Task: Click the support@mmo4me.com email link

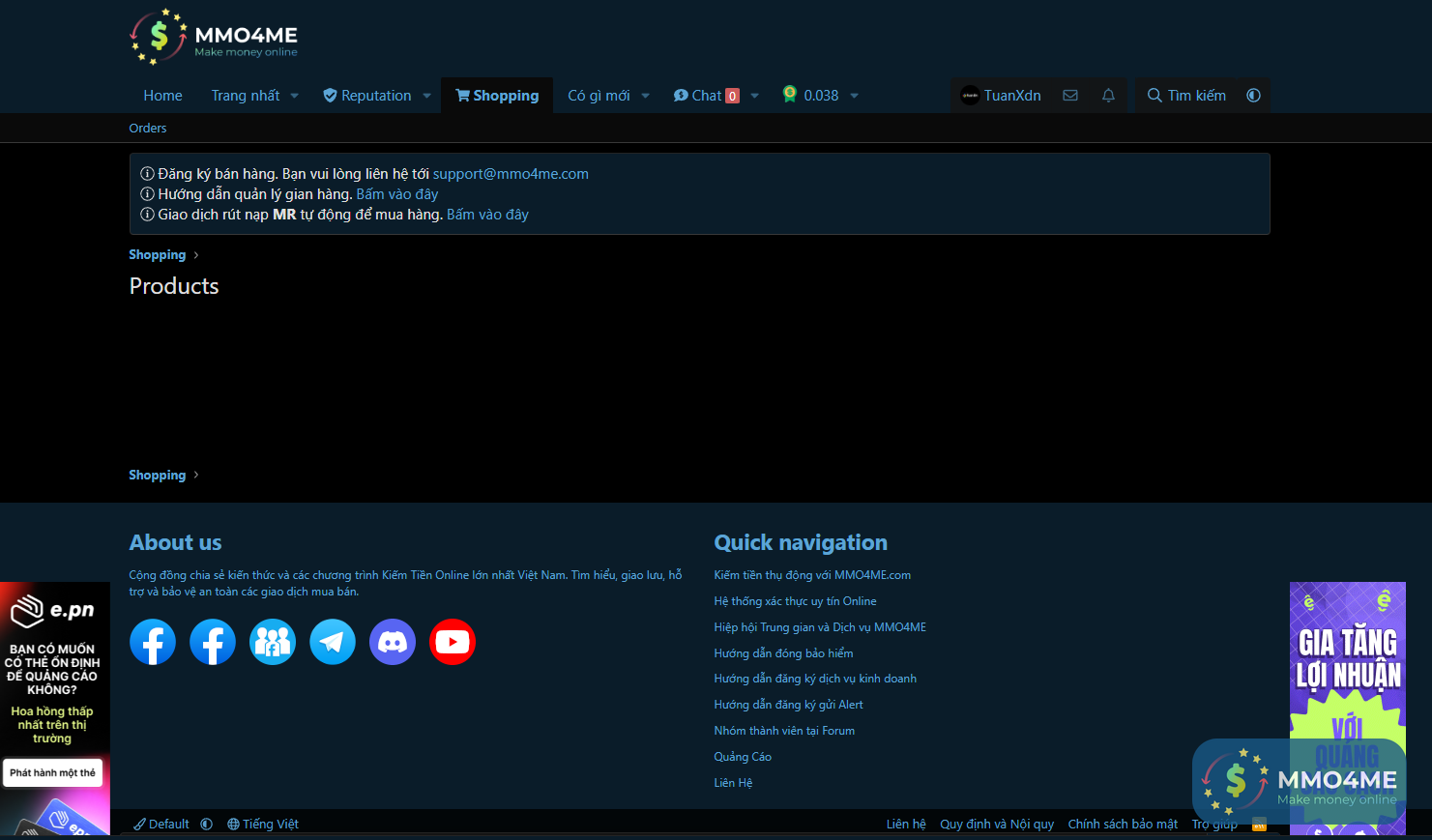Action: tap(511, 174)
